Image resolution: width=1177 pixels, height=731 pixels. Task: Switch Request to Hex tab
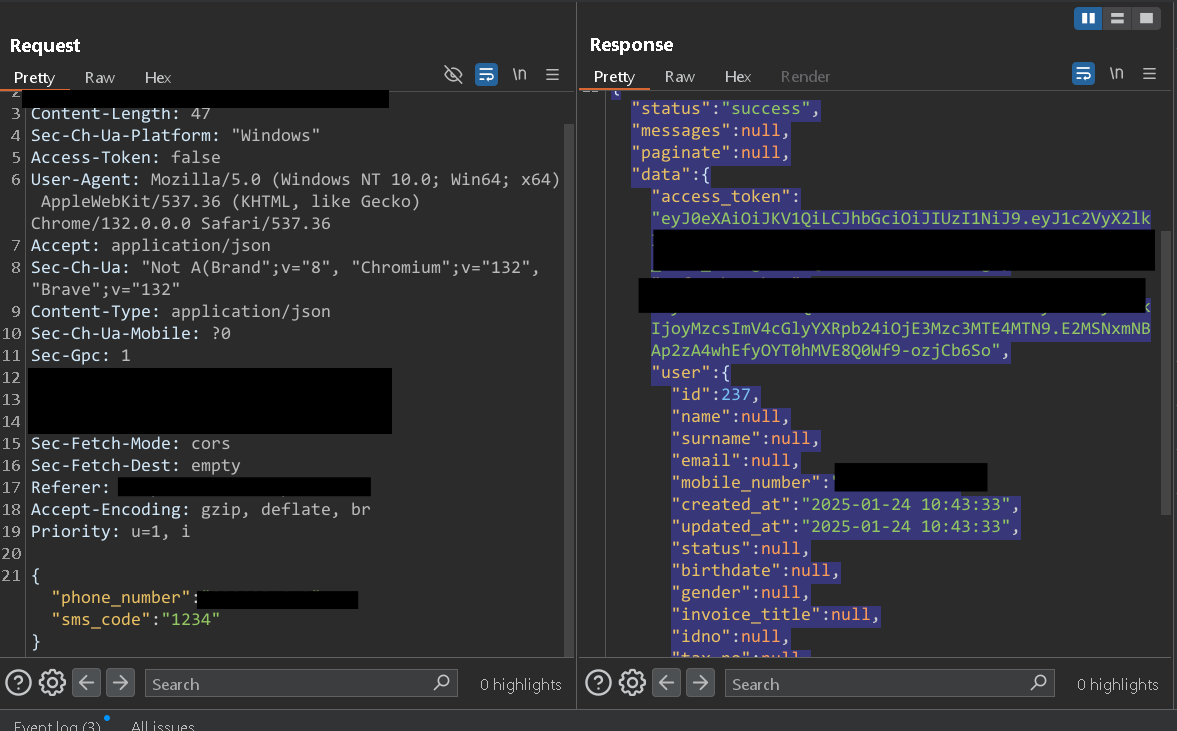point(158,77)
